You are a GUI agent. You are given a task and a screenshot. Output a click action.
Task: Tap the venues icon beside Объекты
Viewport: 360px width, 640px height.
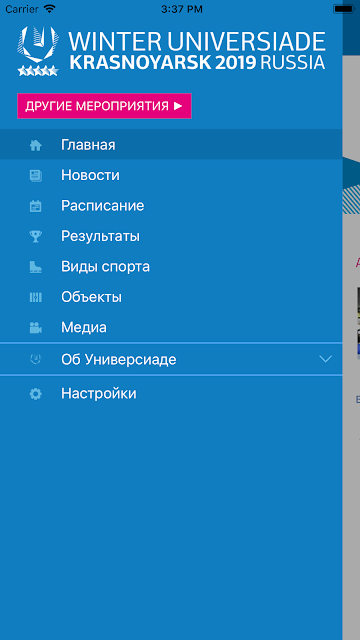click(x=36, y=297)
